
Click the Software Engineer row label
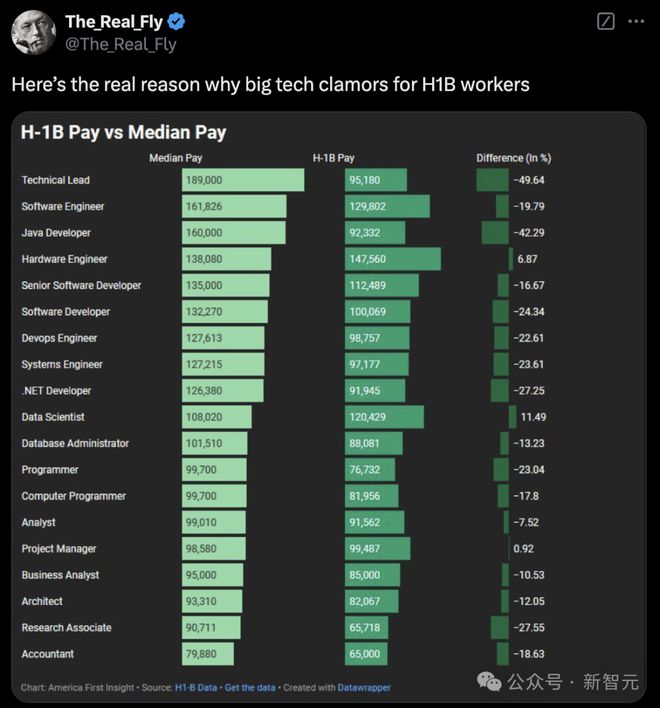pos(63,206)
